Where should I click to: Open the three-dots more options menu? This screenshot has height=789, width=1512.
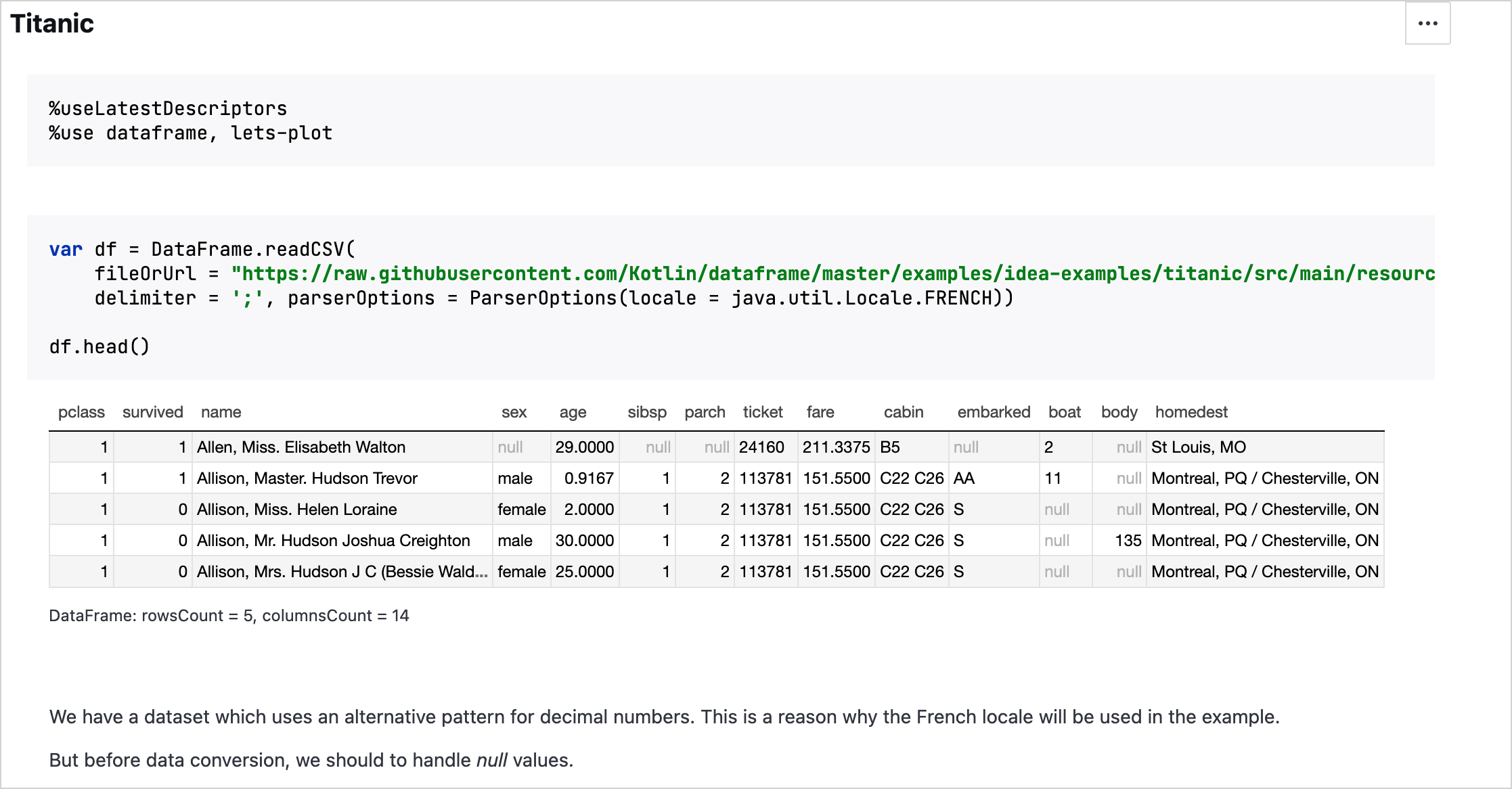(1427, 24)
